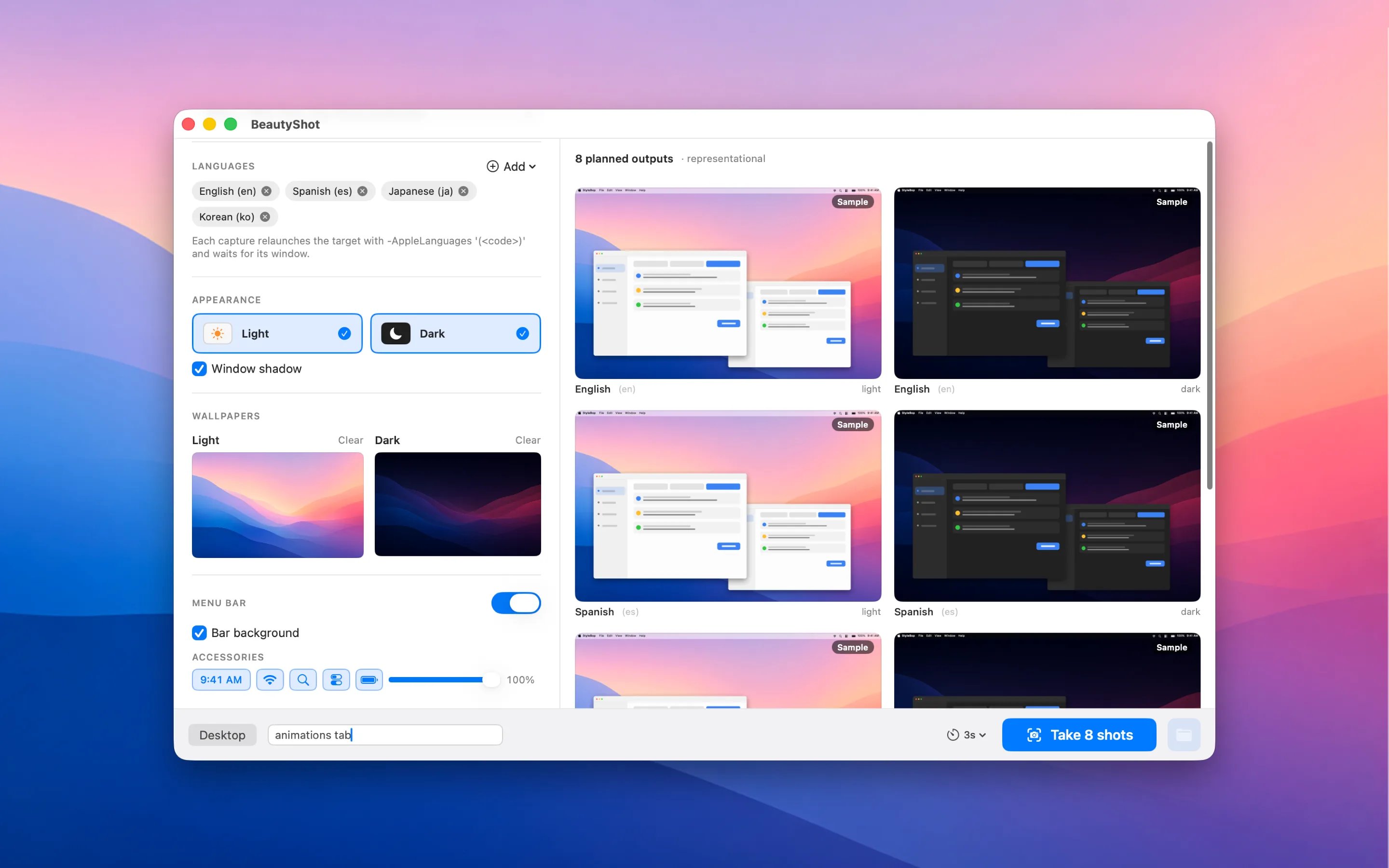The height and width of the screenshot is (868, 1389).
Task: Click the moon icon in Dark option
Action: [395, 334]
